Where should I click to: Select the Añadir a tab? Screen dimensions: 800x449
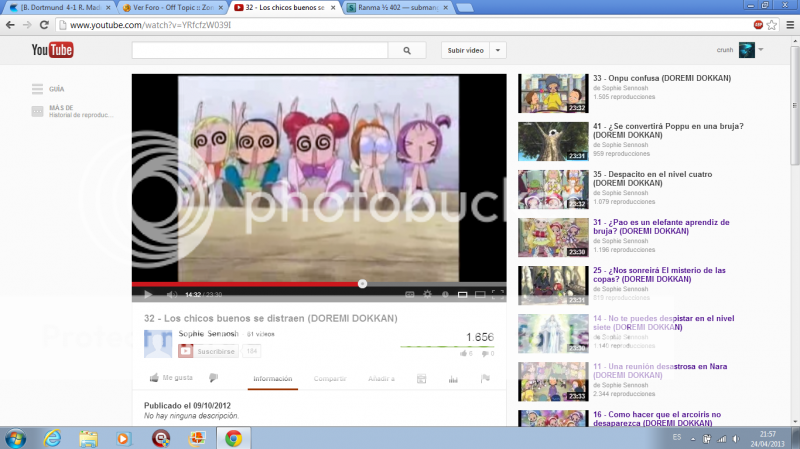[x=381, y=379]
